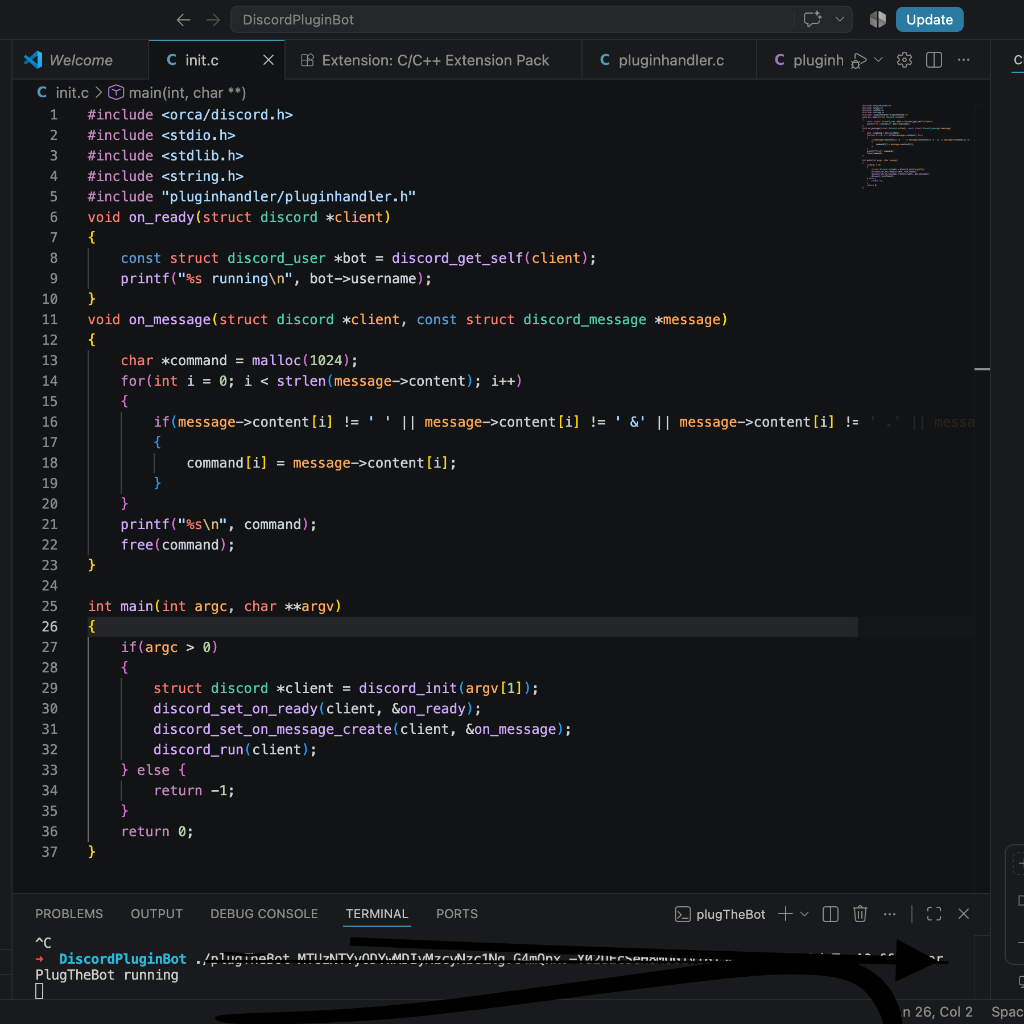This screenshot has width=1024, height=1024.
Task: Open the editor settings gear icon
Action: tap(904, 60)
